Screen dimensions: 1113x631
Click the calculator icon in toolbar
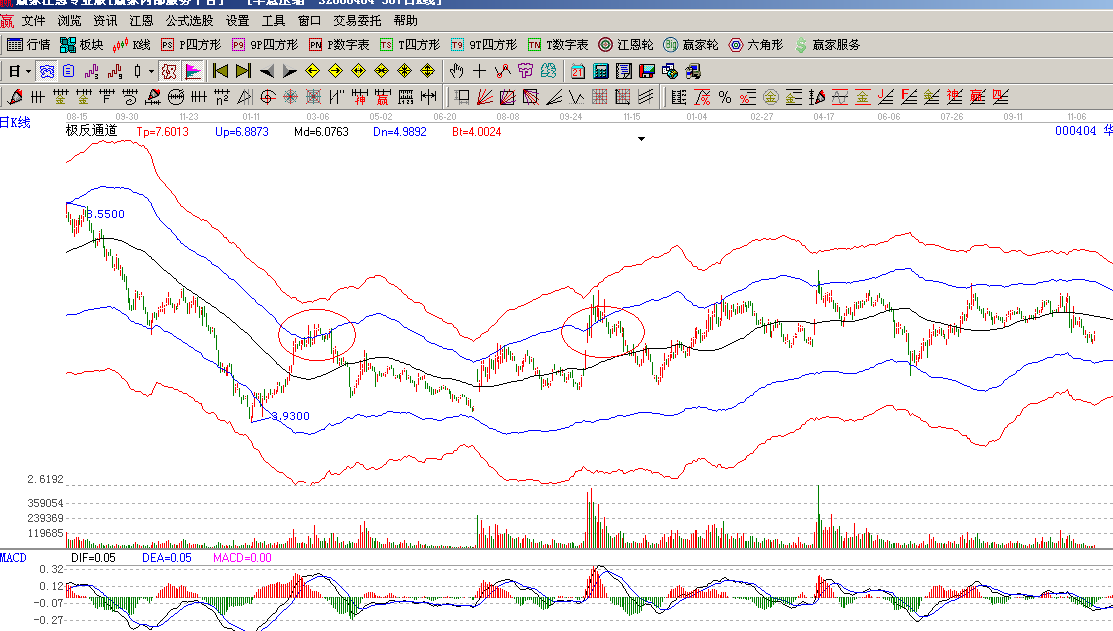pyautogui.click(x=601, y=71)
